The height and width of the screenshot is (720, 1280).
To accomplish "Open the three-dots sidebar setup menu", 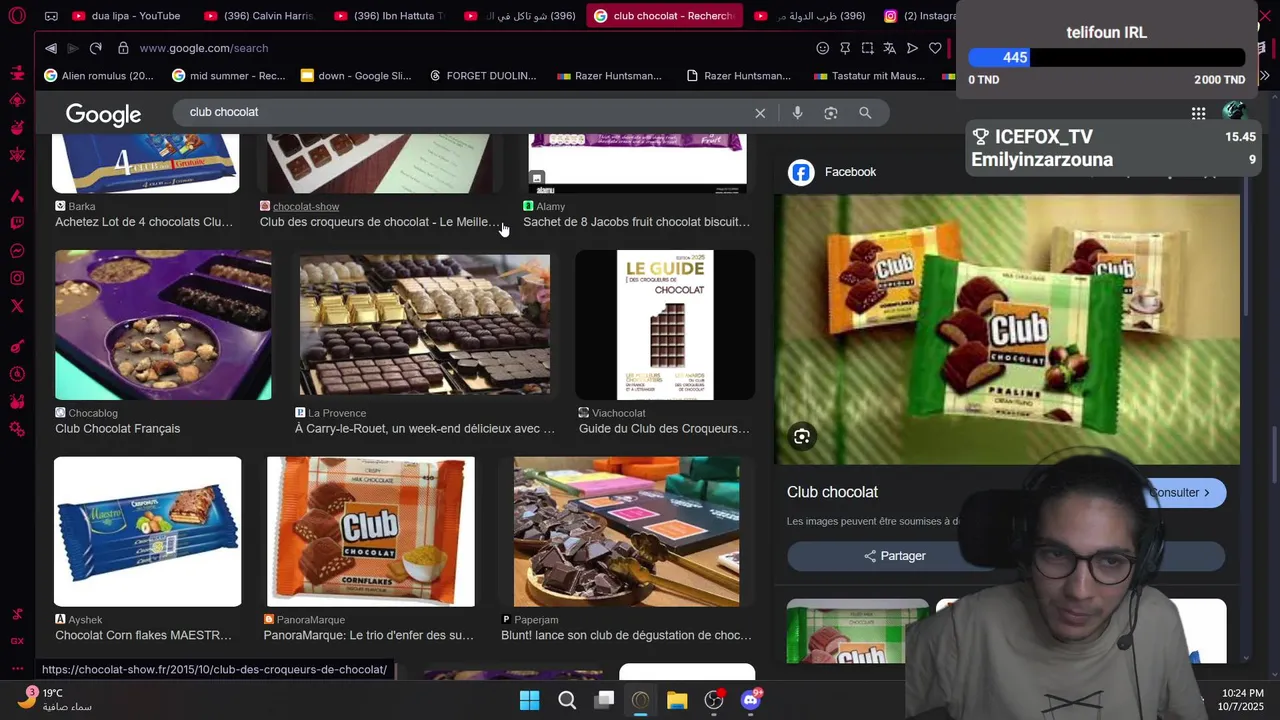I will 17,668.
